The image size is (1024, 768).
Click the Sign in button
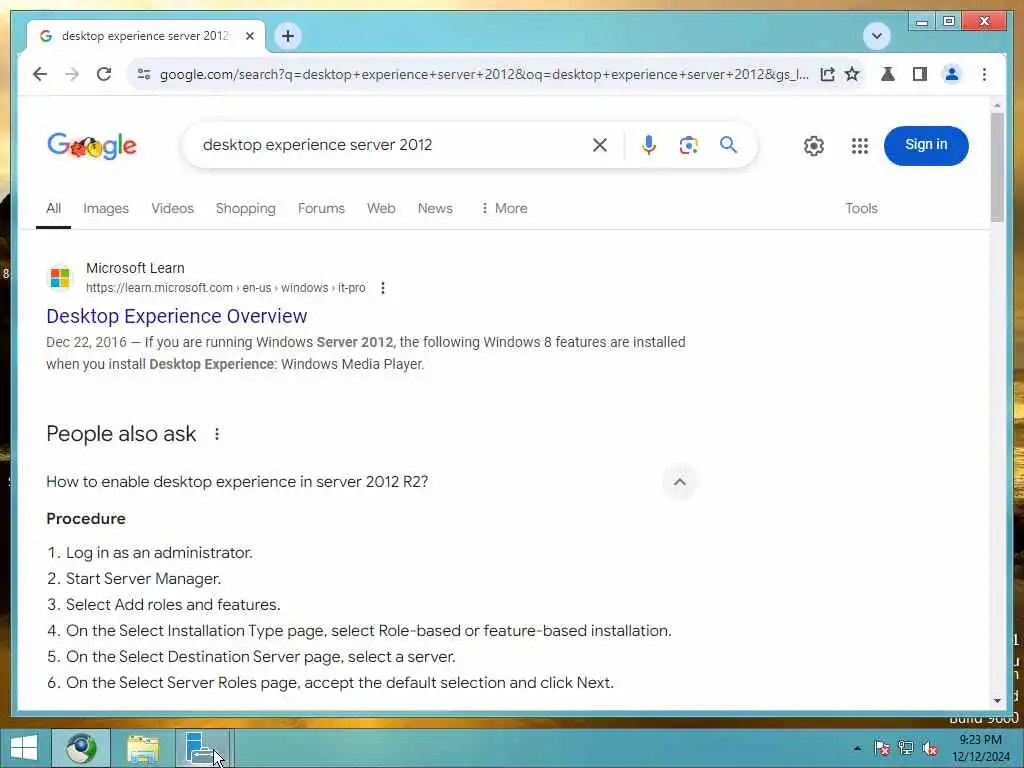[x=926, y=145]
